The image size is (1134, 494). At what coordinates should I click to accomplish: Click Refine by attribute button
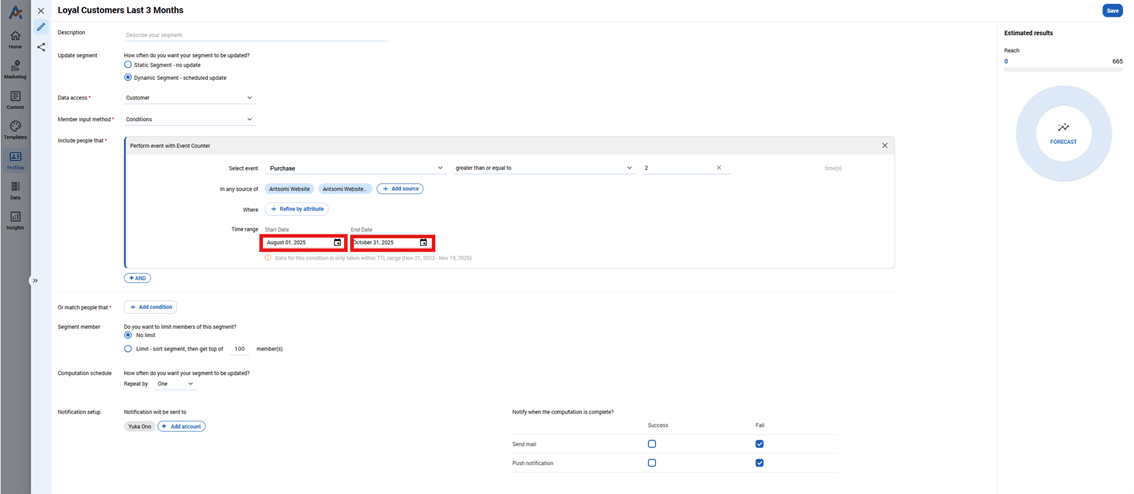pos(297,209)
